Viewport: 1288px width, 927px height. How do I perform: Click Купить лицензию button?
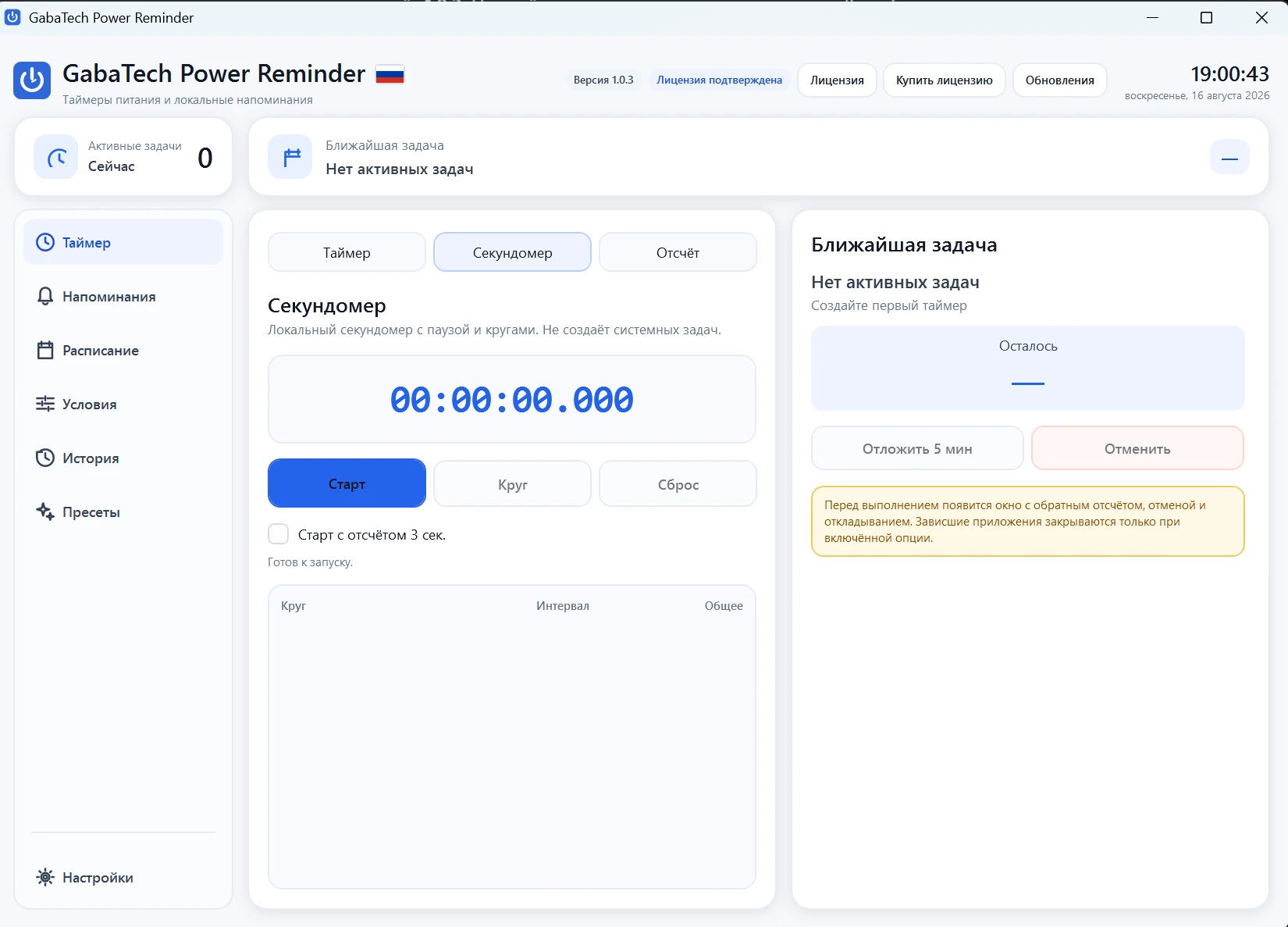click(944, 80)
